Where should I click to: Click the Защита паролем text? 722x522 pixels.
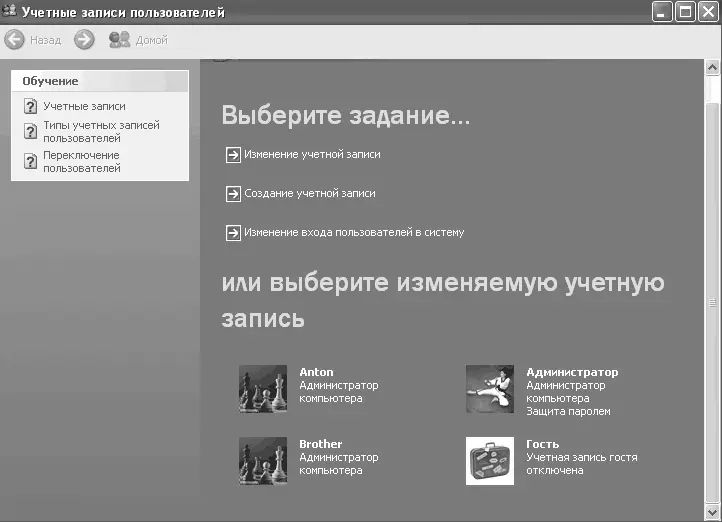569,412
